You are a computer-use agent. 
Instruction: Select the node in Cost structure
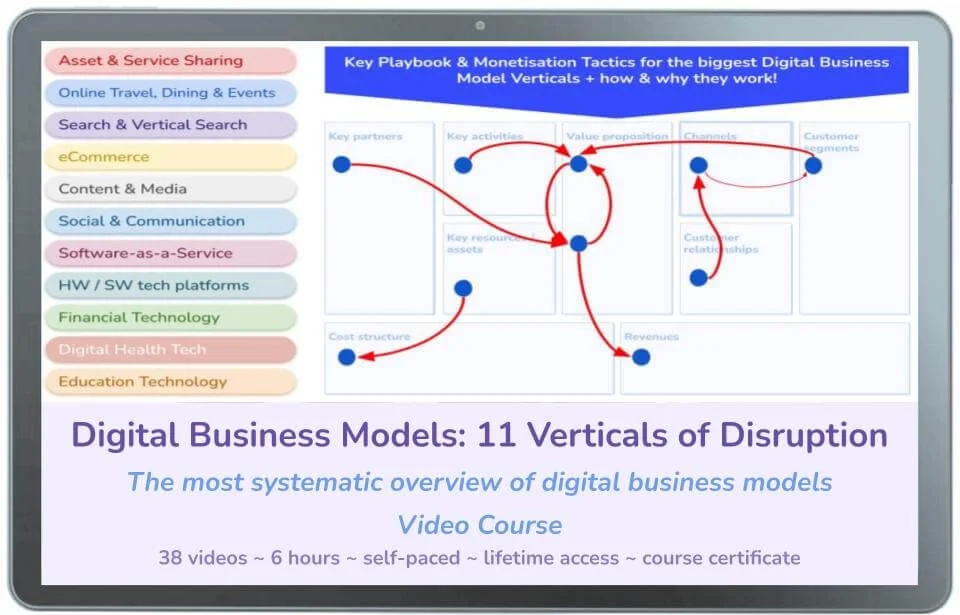click(x=346, y=355)
